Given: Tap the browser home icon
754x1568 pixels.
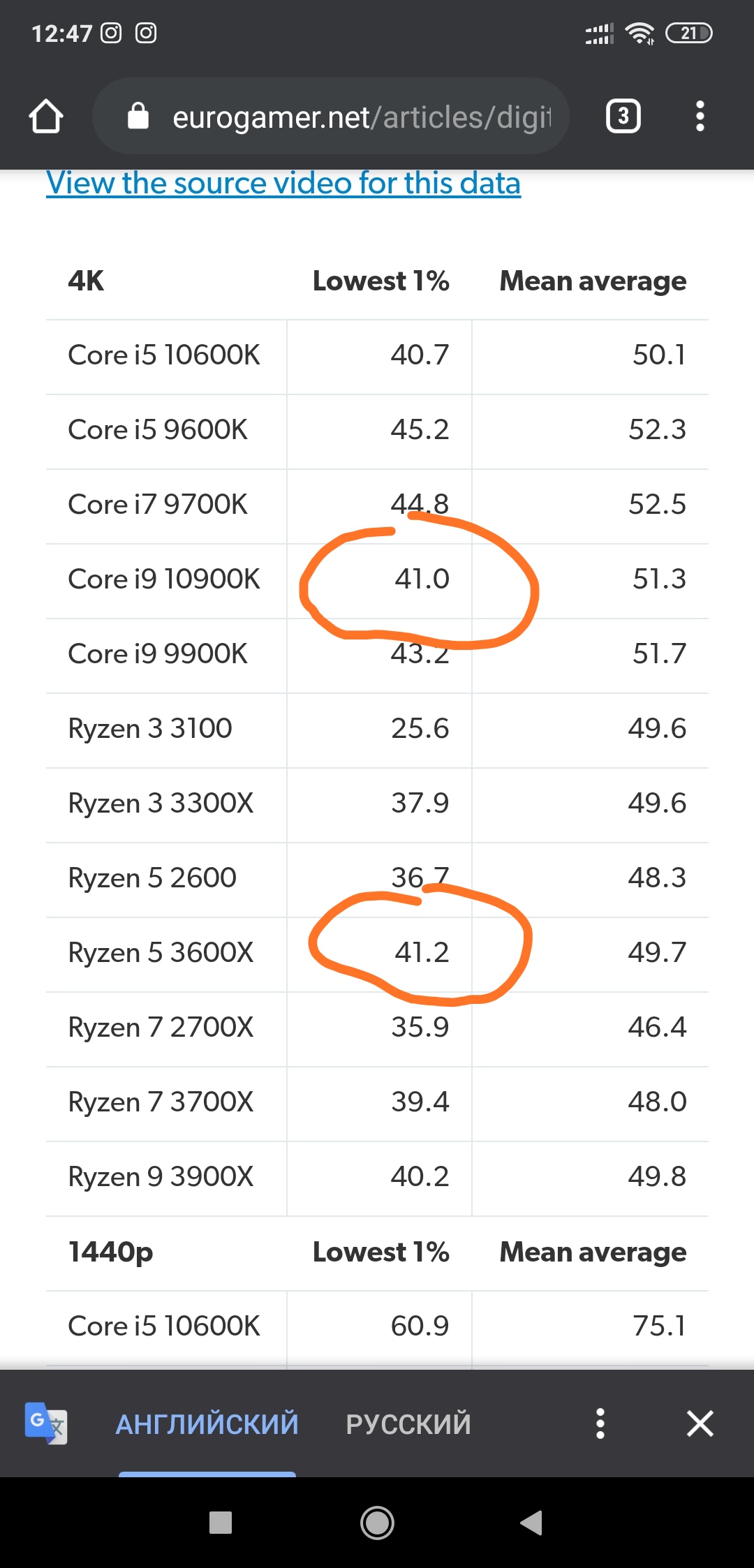Looking at the screenshot, I should (46, 116).
